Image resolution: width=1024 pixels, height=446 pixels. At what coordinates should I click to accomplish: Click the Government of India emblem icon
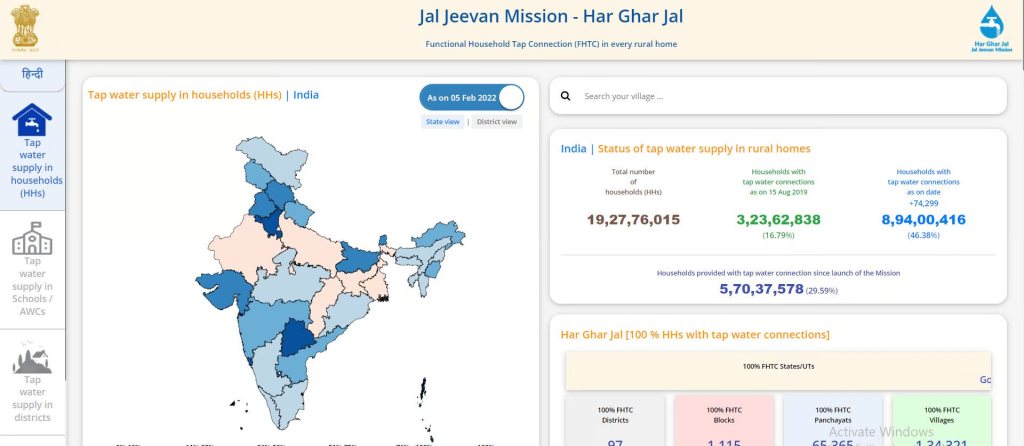pos(25,29)
